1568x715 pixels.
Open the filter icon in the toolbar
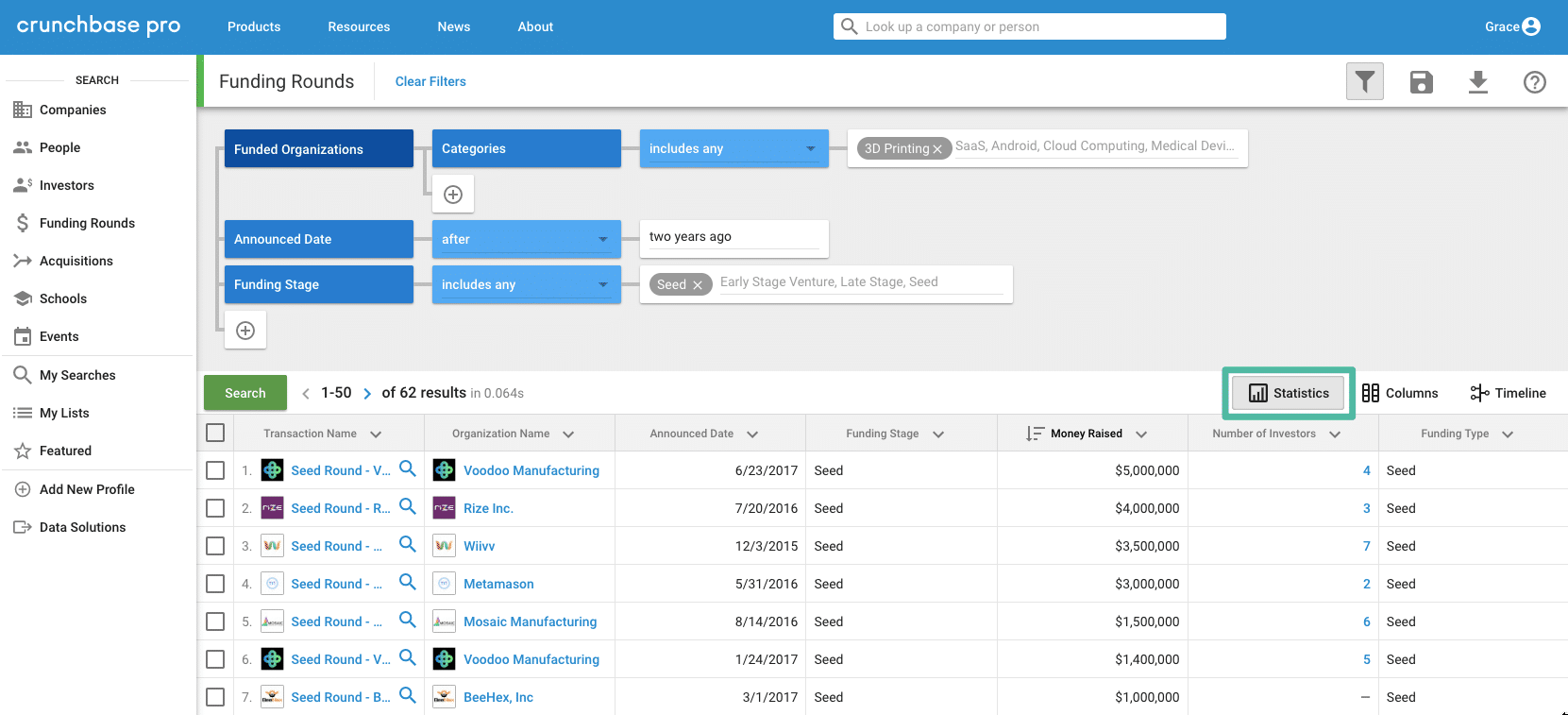1365,82
